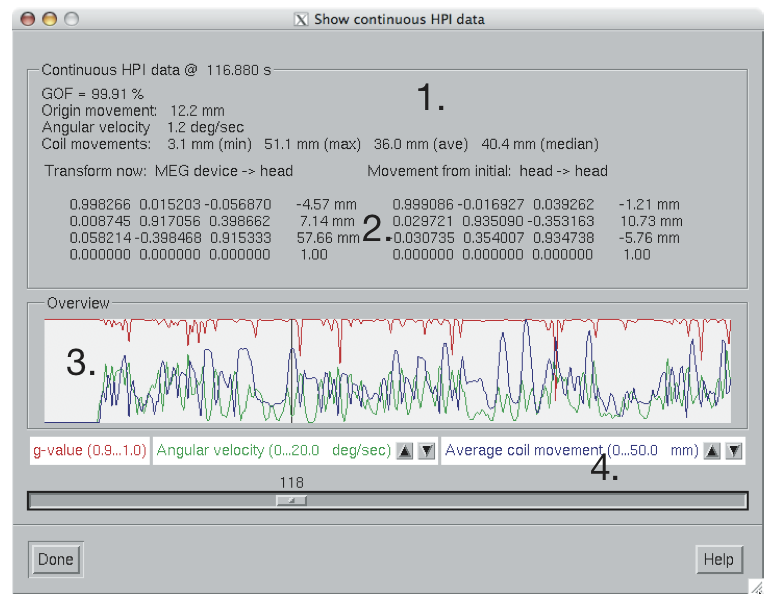Click the 57.66 mm translation value

click(328, 238)
